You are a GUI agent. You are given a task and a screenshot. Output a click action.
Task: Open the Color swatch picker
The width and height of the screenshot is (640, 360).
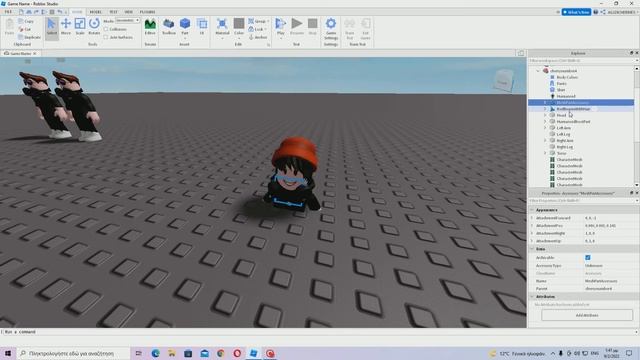coord(239,24)
